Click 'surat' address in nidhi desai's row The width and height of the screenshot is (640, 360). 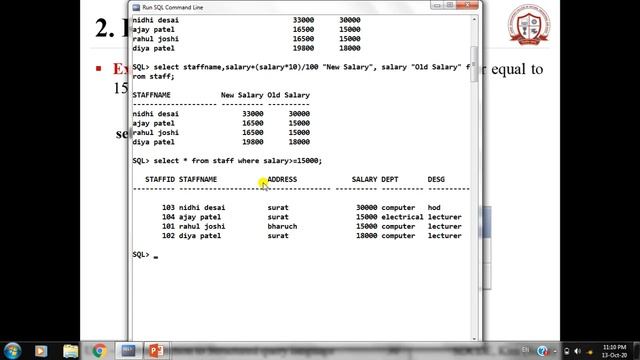point(278,208)
